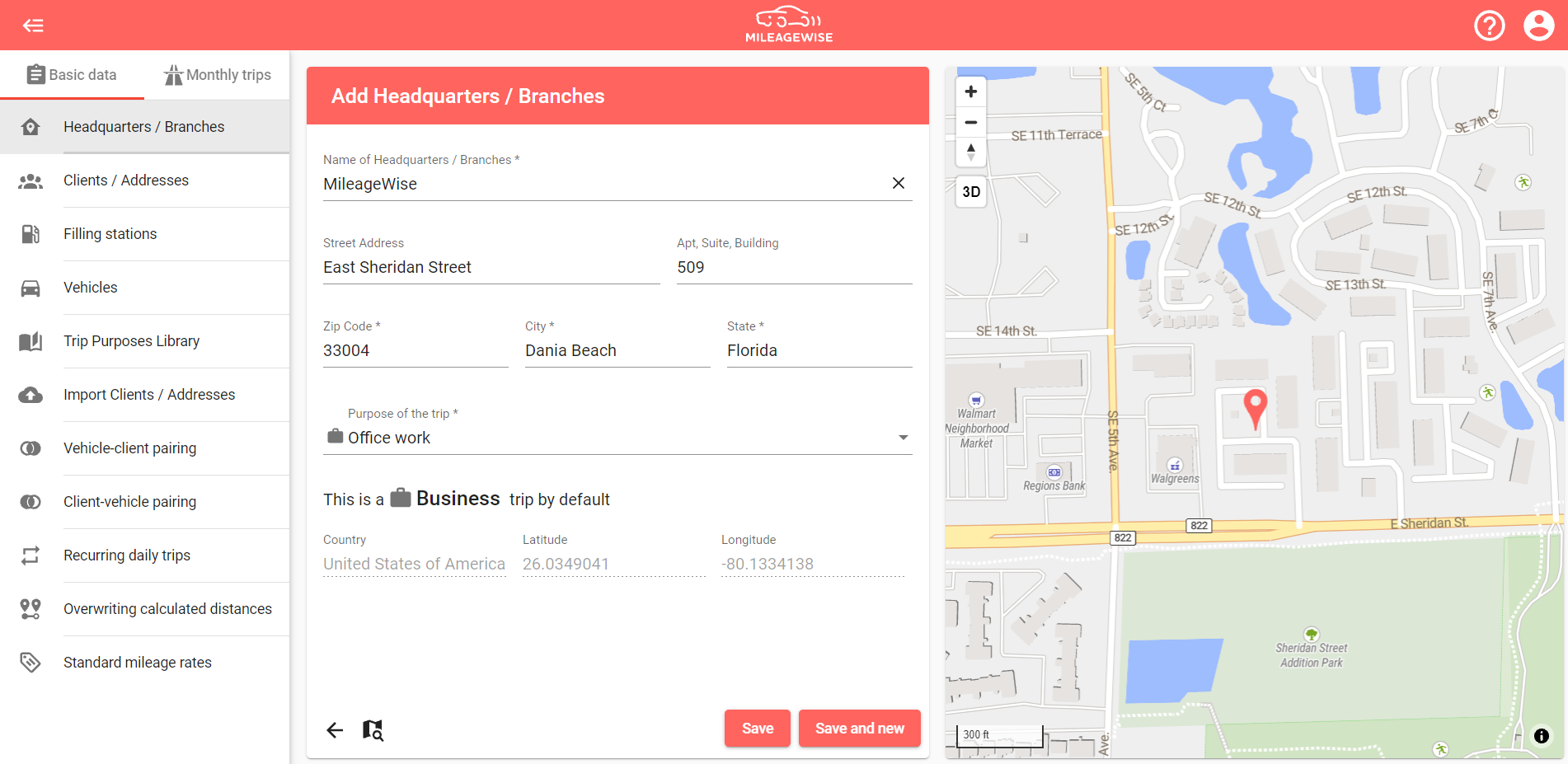The width and height of the screenshot is (1568, 764).
Task: Click the Recurring daily trips repeat icon
Action: tap(31, 555)
